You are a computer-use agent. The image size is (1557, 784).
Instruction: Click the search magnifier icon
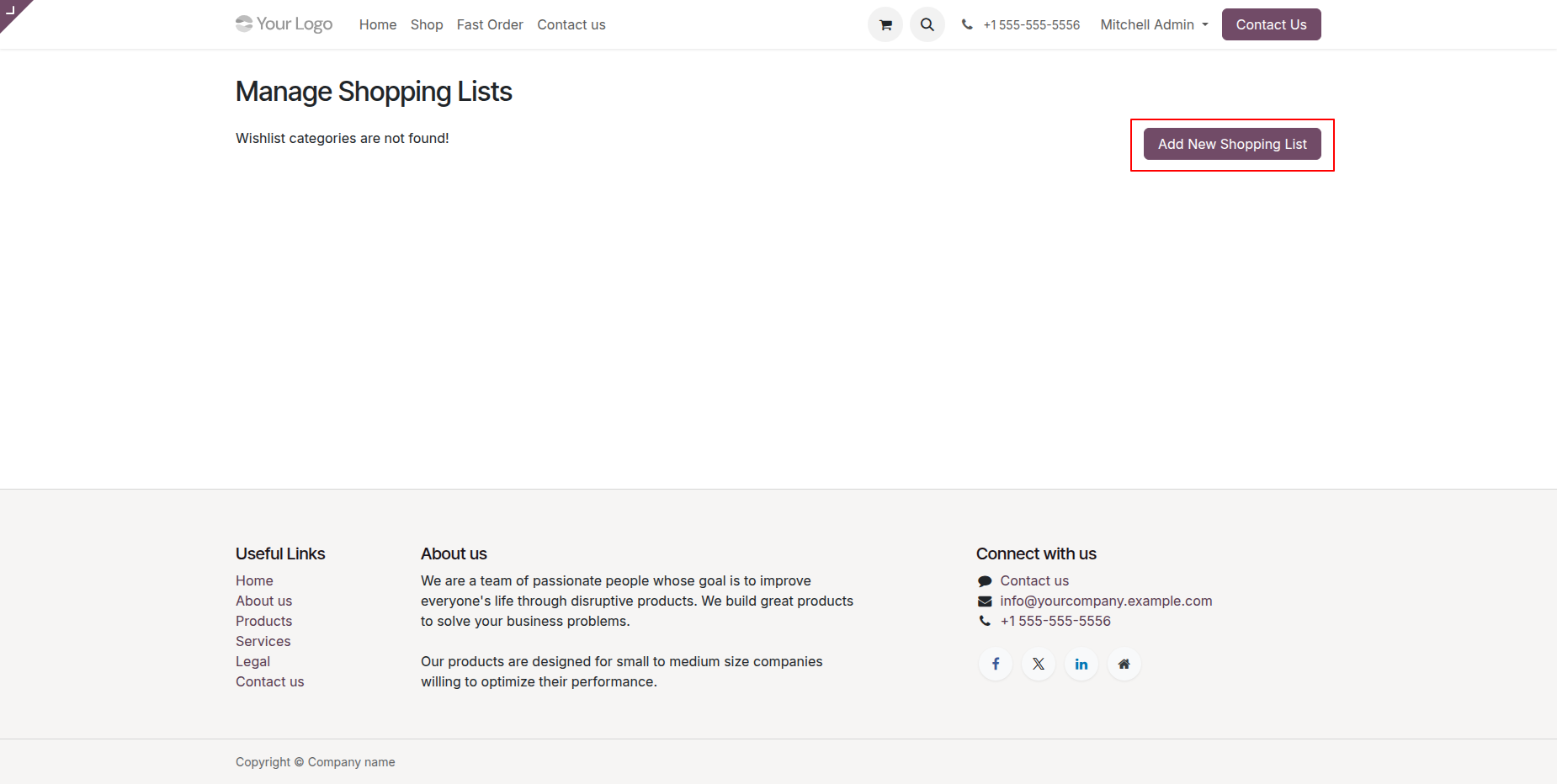click(927, 25)
